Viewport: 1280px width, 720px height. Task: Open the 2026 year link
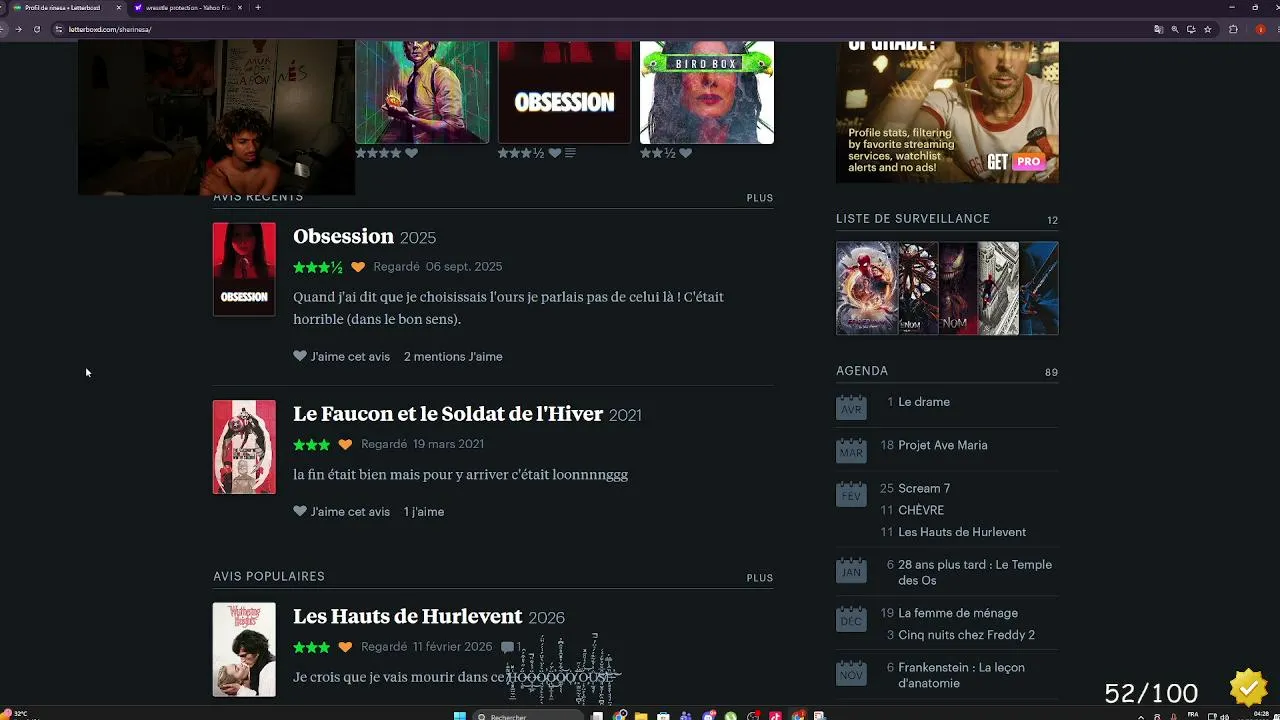click(x=547, y=617)
